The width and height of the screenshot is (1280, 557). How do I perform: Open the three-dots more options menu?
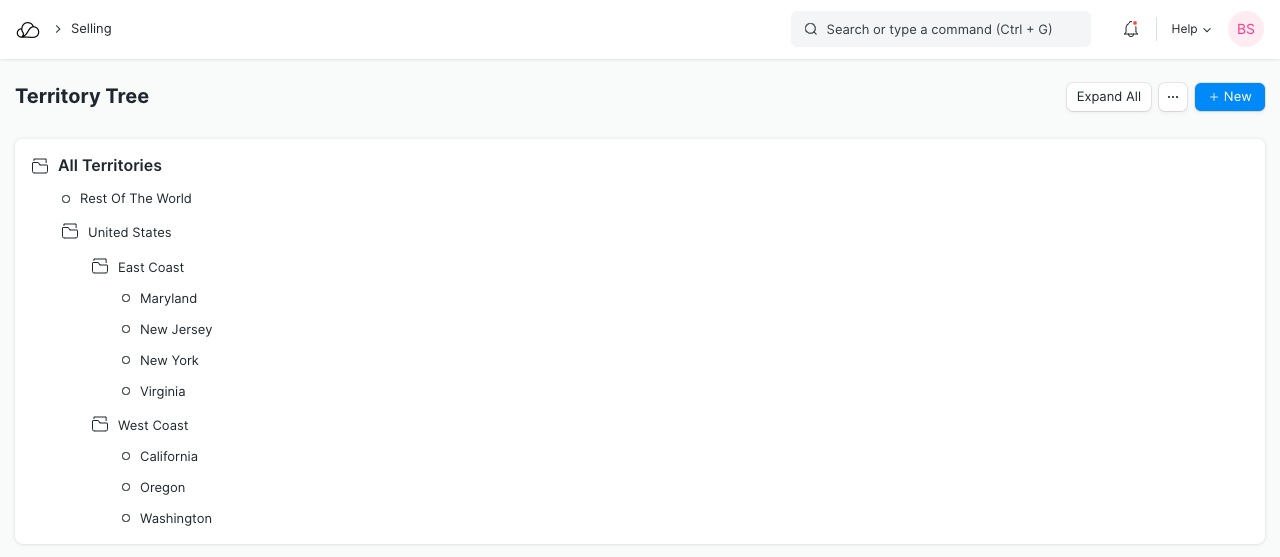(1173, 97)
